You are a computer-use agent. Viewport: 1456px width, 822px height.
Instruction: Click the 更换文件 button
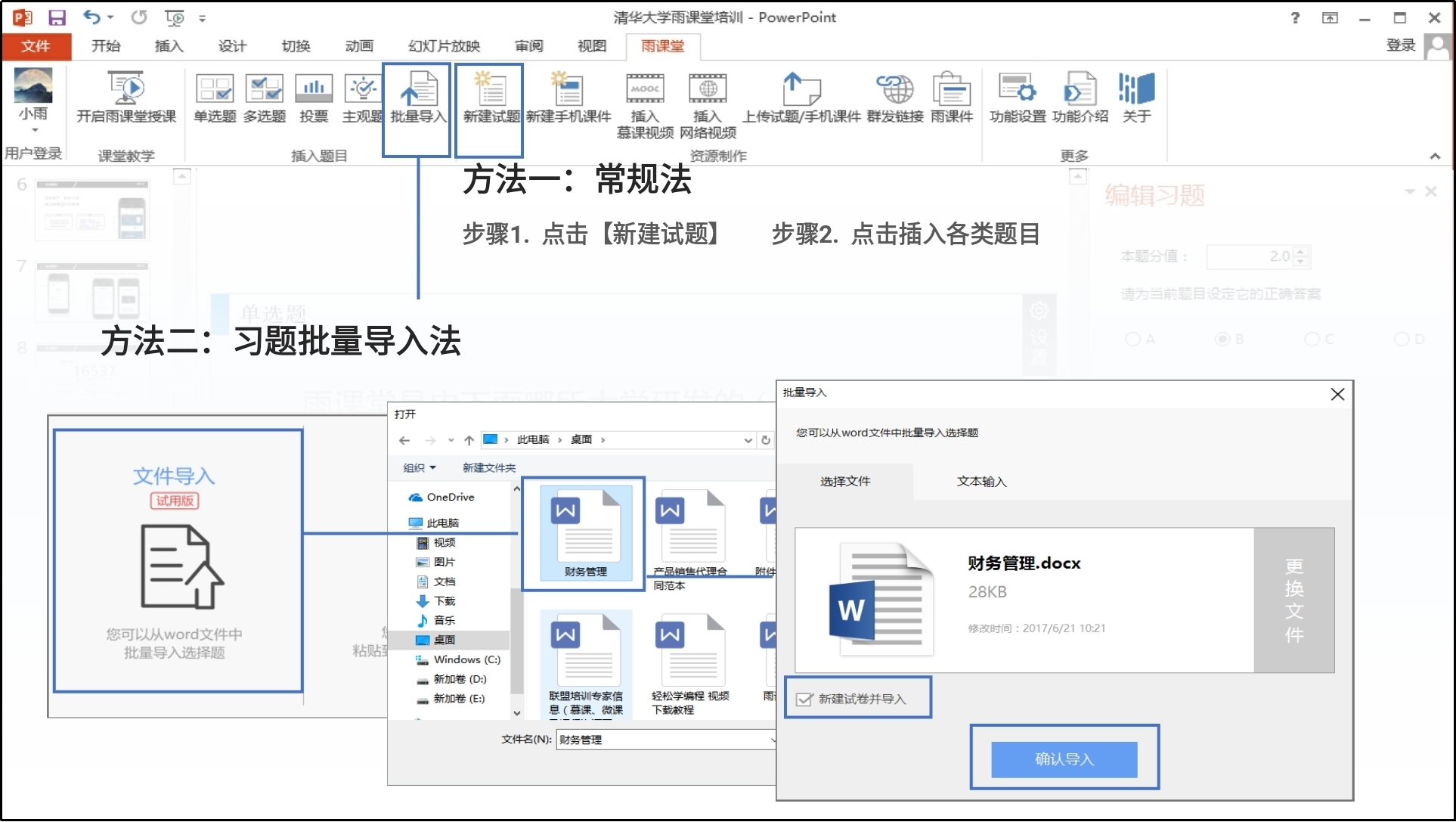click(x=1293, y=600)
